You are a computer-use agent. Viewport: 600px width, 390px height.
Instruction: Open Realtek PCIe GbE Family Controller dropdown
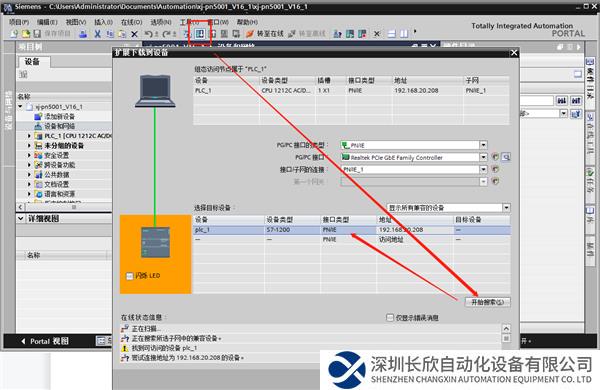(x=483, y=157)
